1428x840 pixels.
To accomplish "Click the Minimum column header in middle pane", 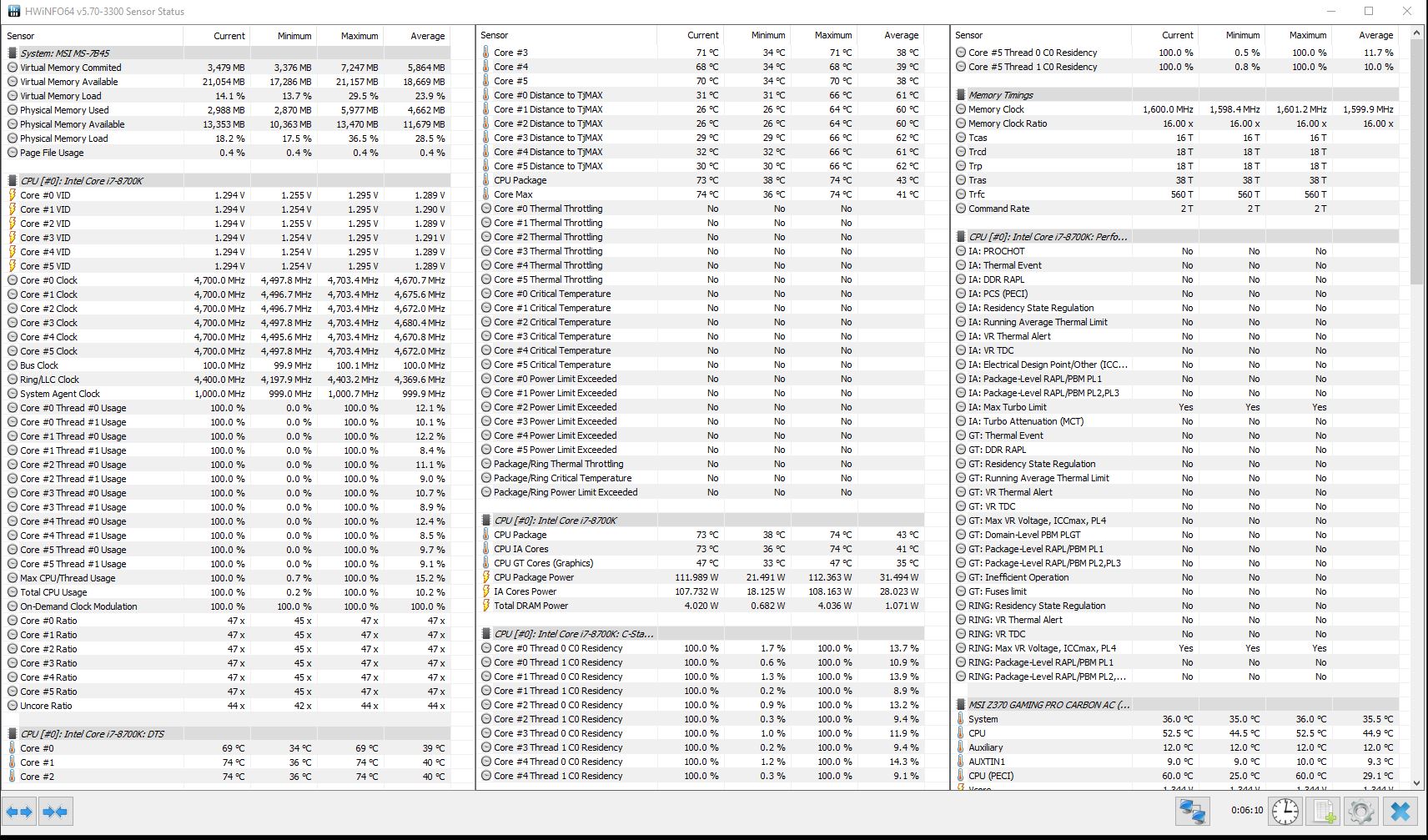I will point(757,35).
